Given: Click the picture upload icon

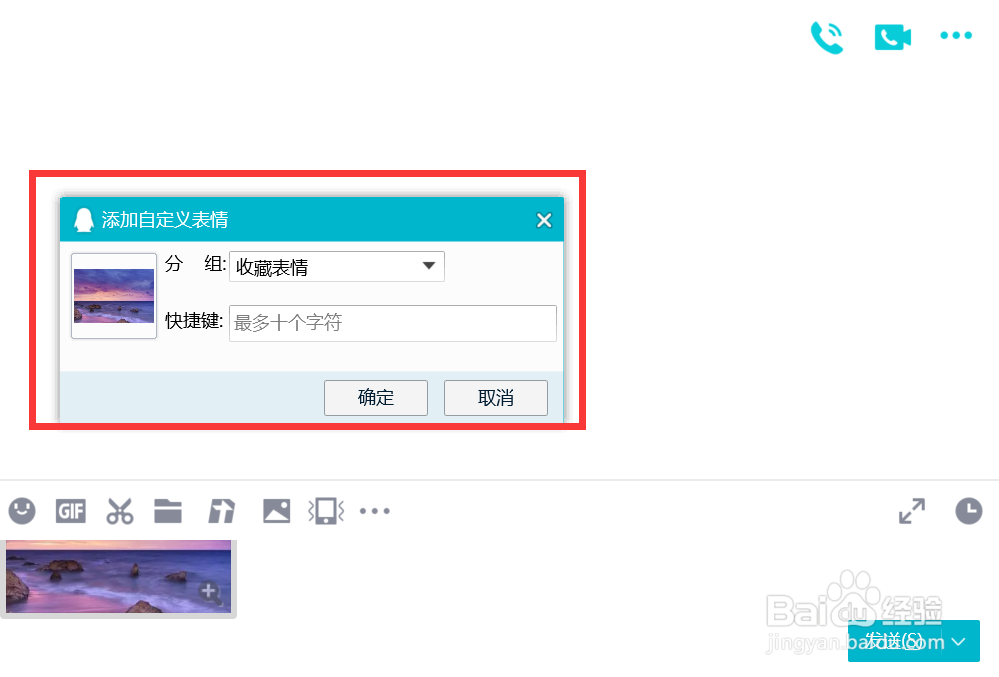Looking at the screenshot, I should point(276,511).
